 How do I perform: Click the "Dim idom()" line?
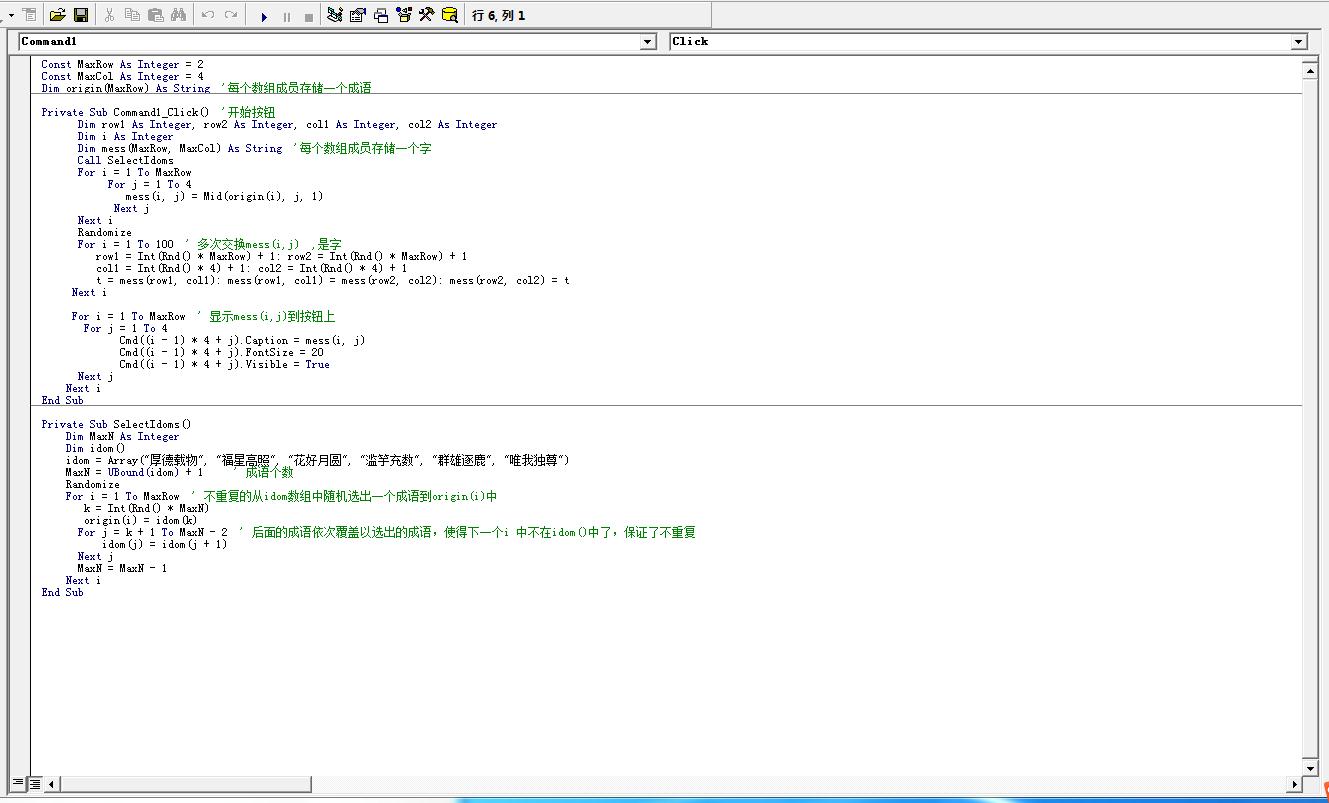tap(95, 448)
